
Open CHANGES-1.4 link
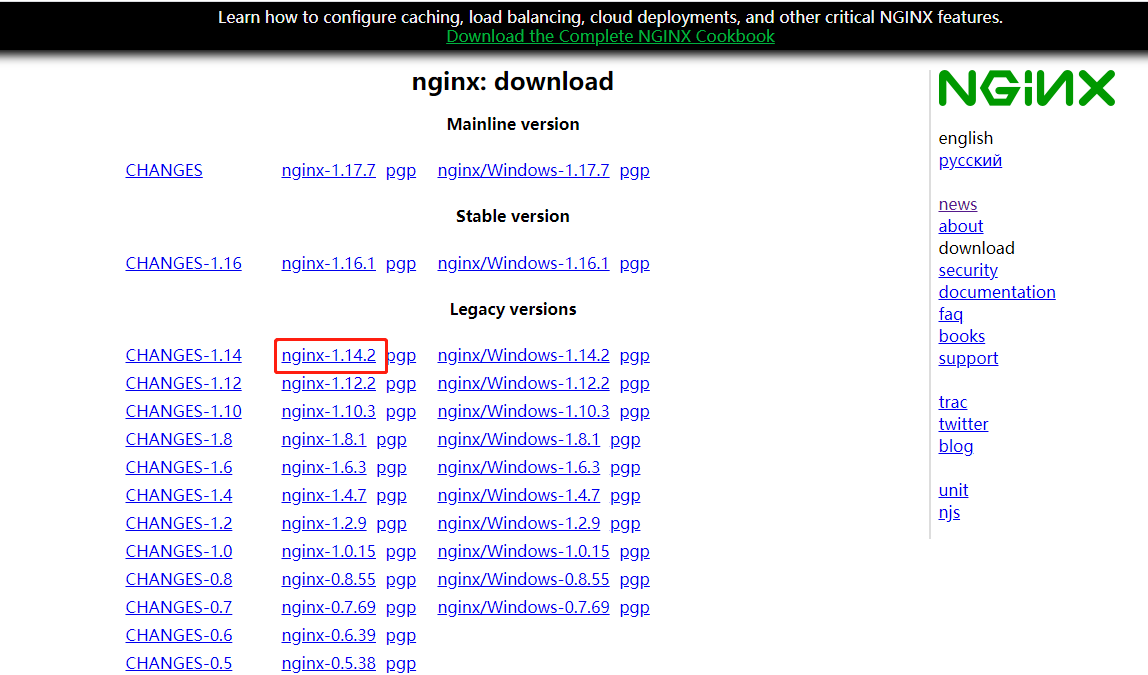179,495
